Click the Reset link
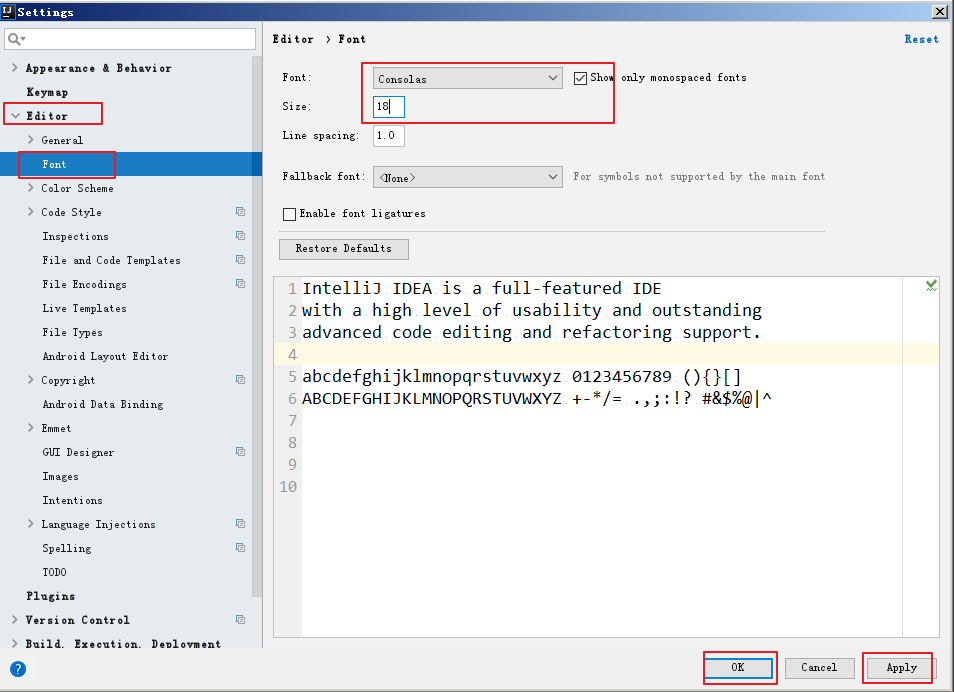954x692 pixels. (921, 39)
